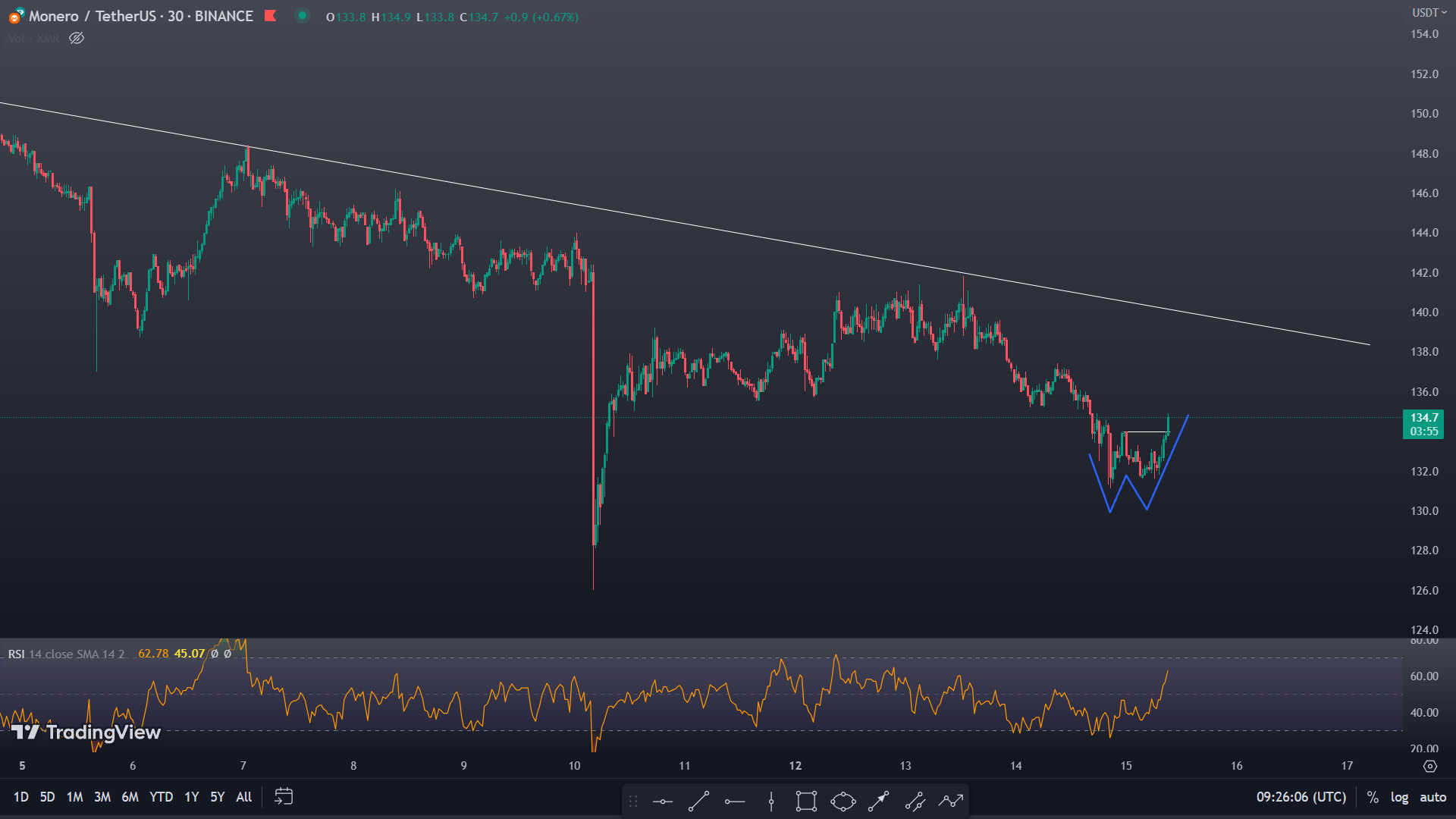
Task: Click the RSI indicator legend label
Action: (x=66, y=654)
